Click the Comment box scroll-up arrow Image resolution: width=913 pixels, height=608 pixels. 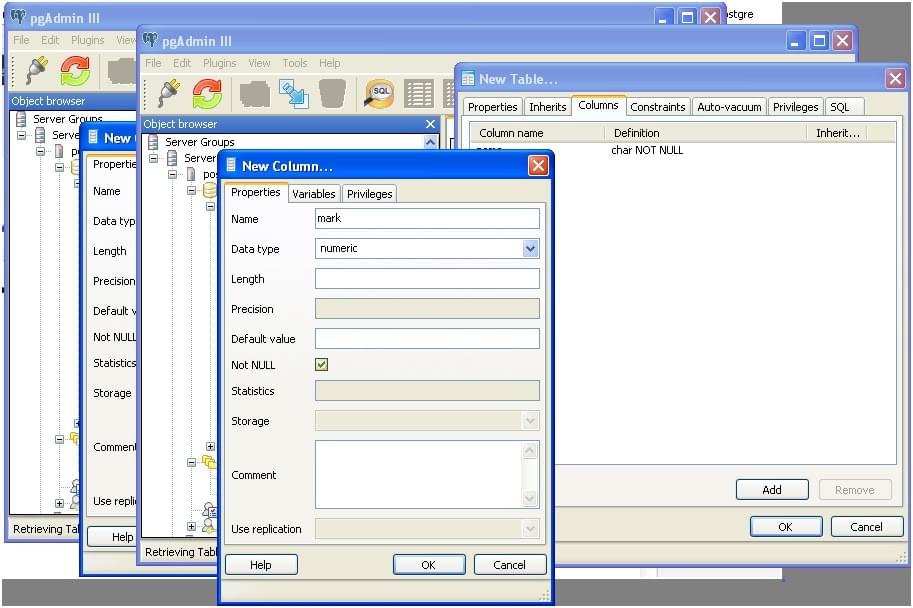[529, 450]
